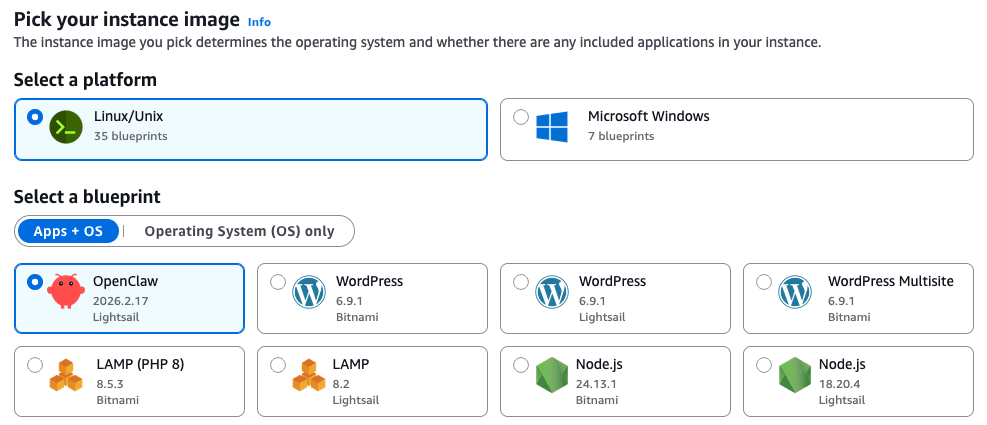Image resolution: width=987 pixels, height=425 pixels.
Task: Switch to the Apps + OS tab
Action: [x=68, y=231]
